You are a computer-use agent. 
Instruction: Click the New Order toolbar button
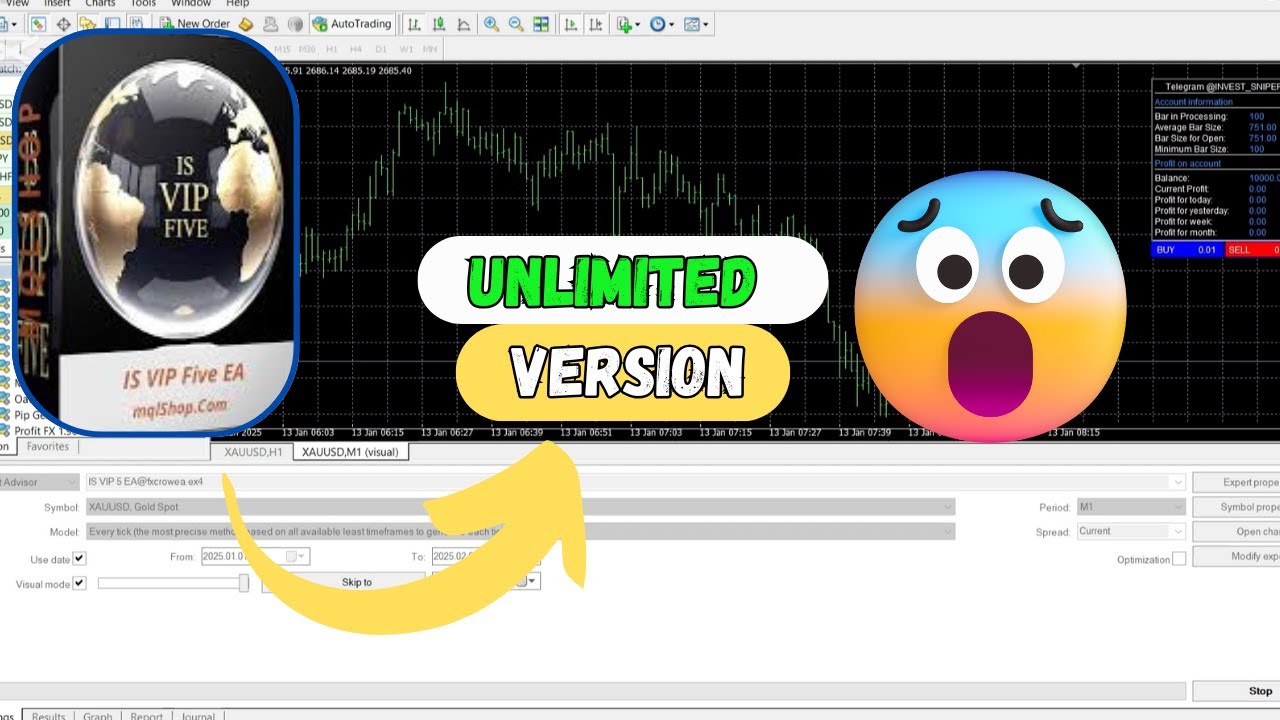coord(193,24)
